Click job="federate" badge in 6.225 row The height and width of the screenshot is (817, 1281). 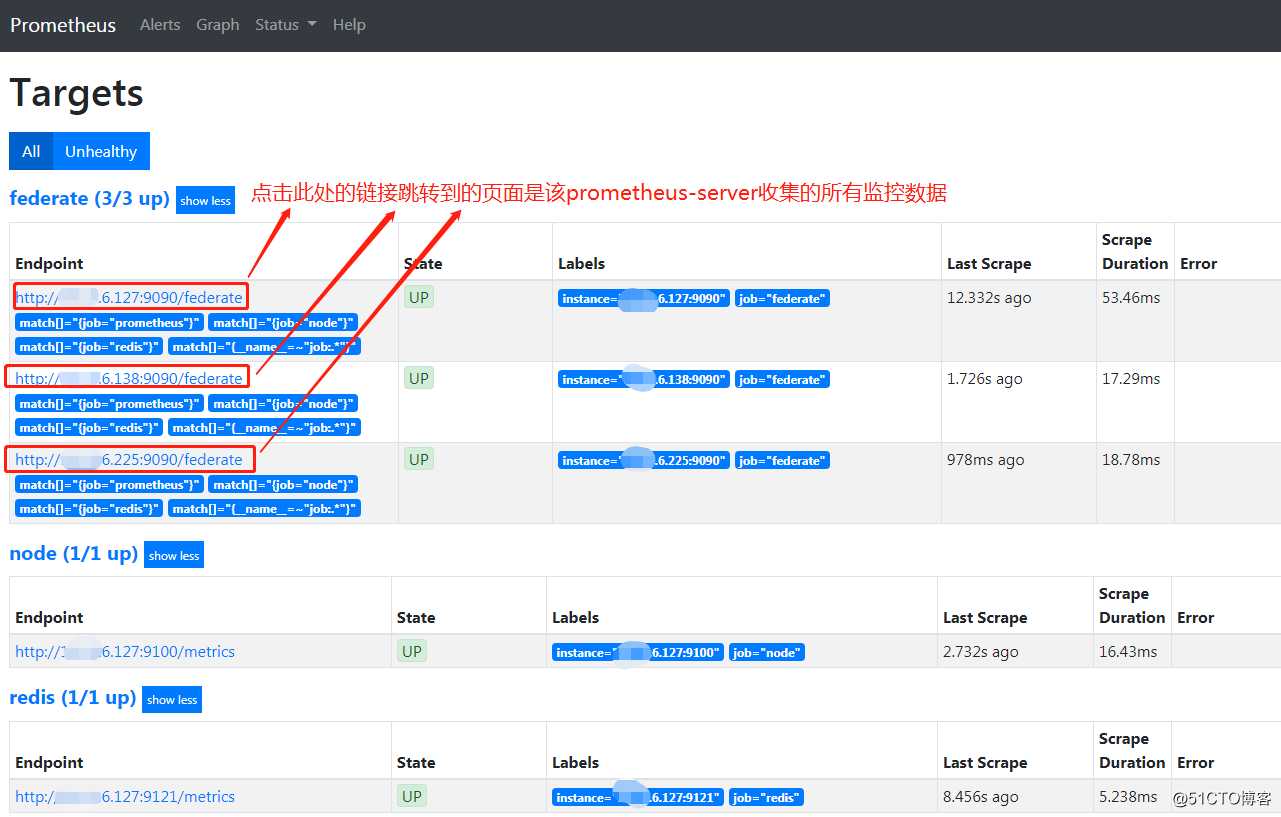pyautogui.click(x=782, y=460)
